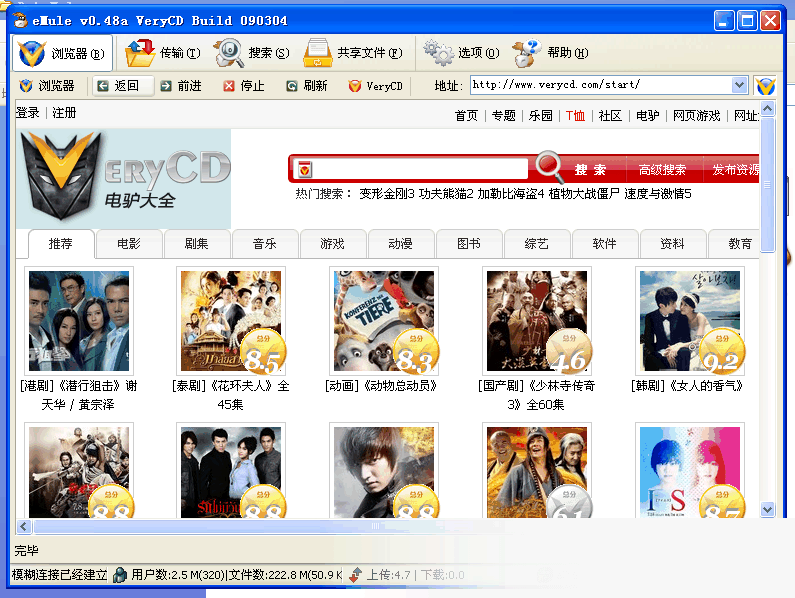This screenshot has height=598, width=795.
Task: Click the VeryCD 电驴大全 logo
Action: click(x=123, y=179)
